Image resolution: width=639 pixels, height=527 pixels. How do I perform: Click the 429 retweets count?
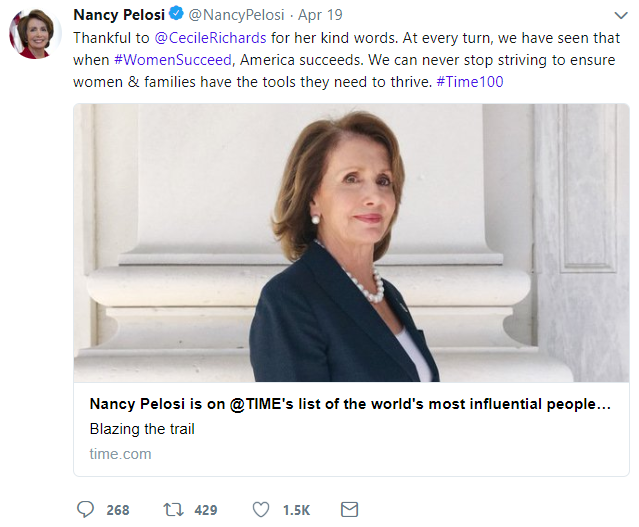[205, 510]
